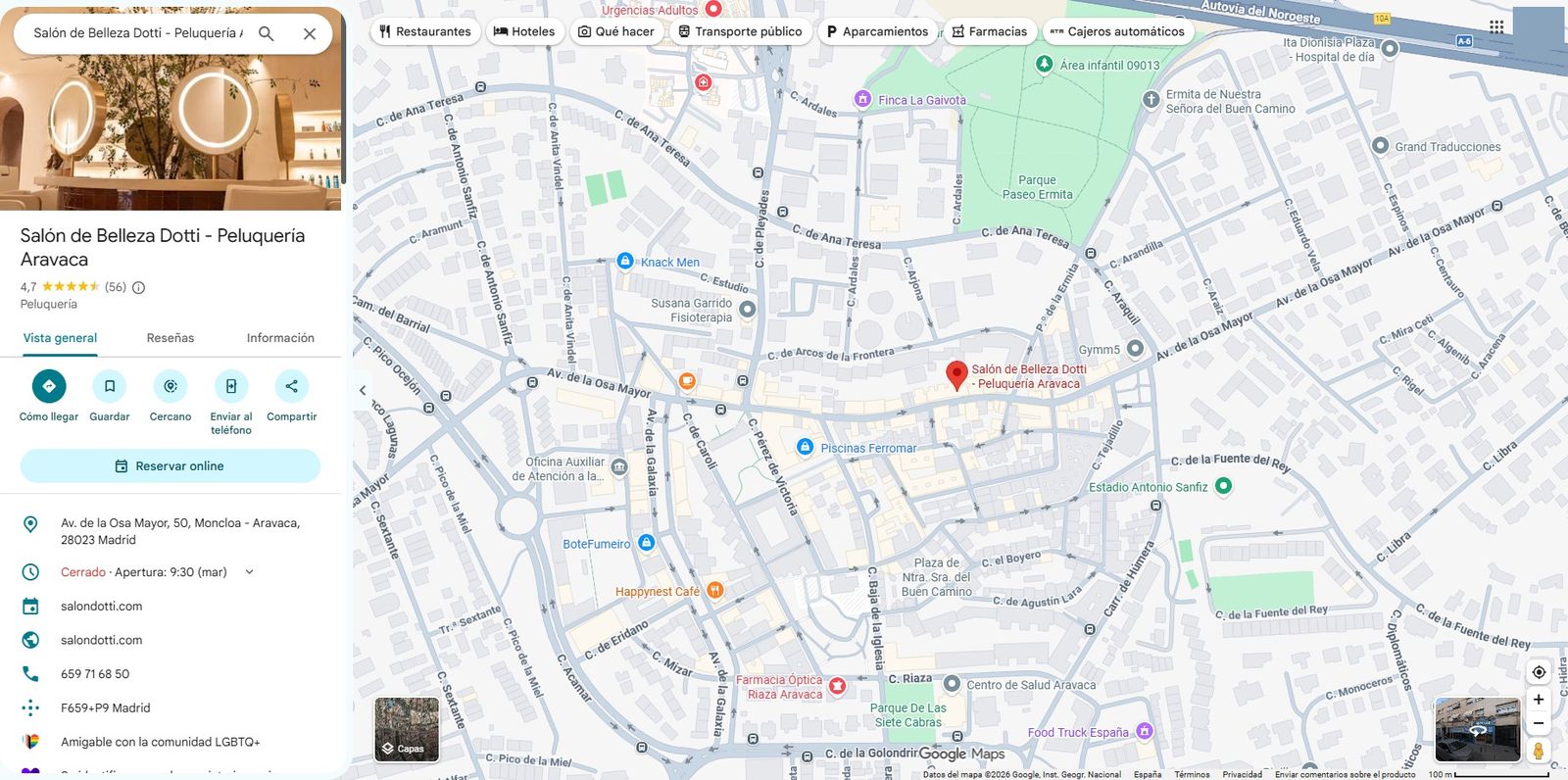1568x780 pixels.
Task: Zoom in on the map
Action: pyautogui.click(x=1539, y=700)
